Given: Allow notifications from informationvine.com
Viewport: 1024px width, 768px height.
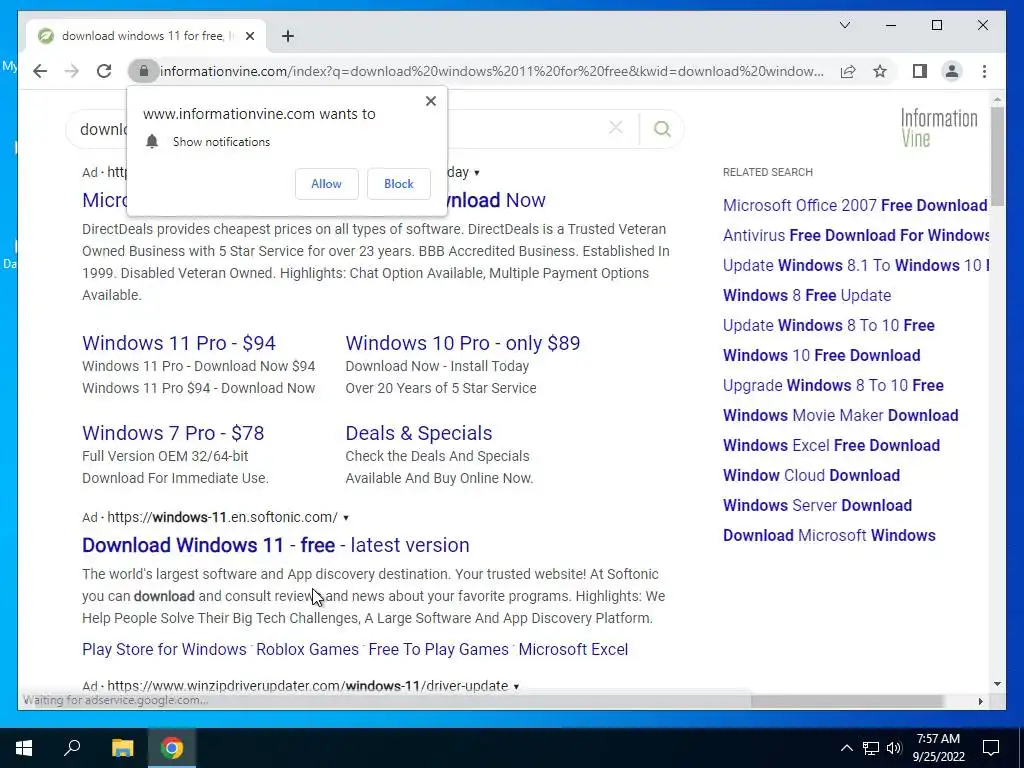Looking at the screenshot, I should (x=327, y=184).
